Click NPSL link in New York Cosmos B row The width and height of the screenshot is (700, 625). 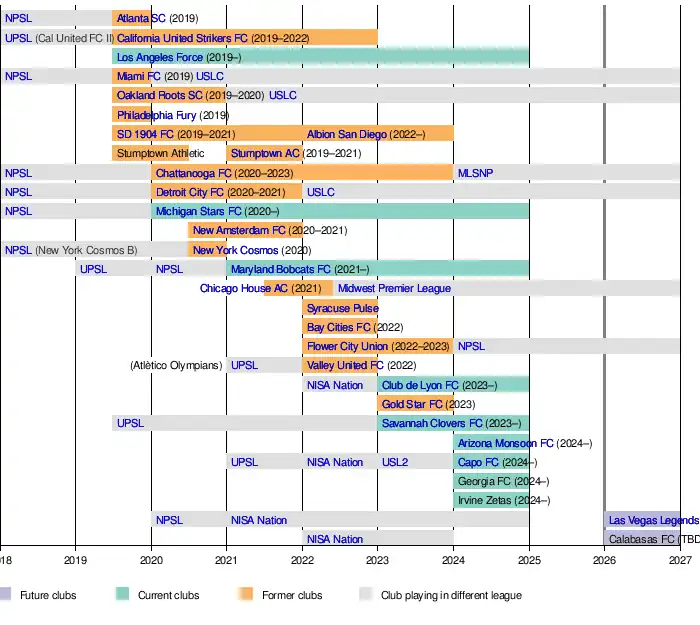[18, 250]
